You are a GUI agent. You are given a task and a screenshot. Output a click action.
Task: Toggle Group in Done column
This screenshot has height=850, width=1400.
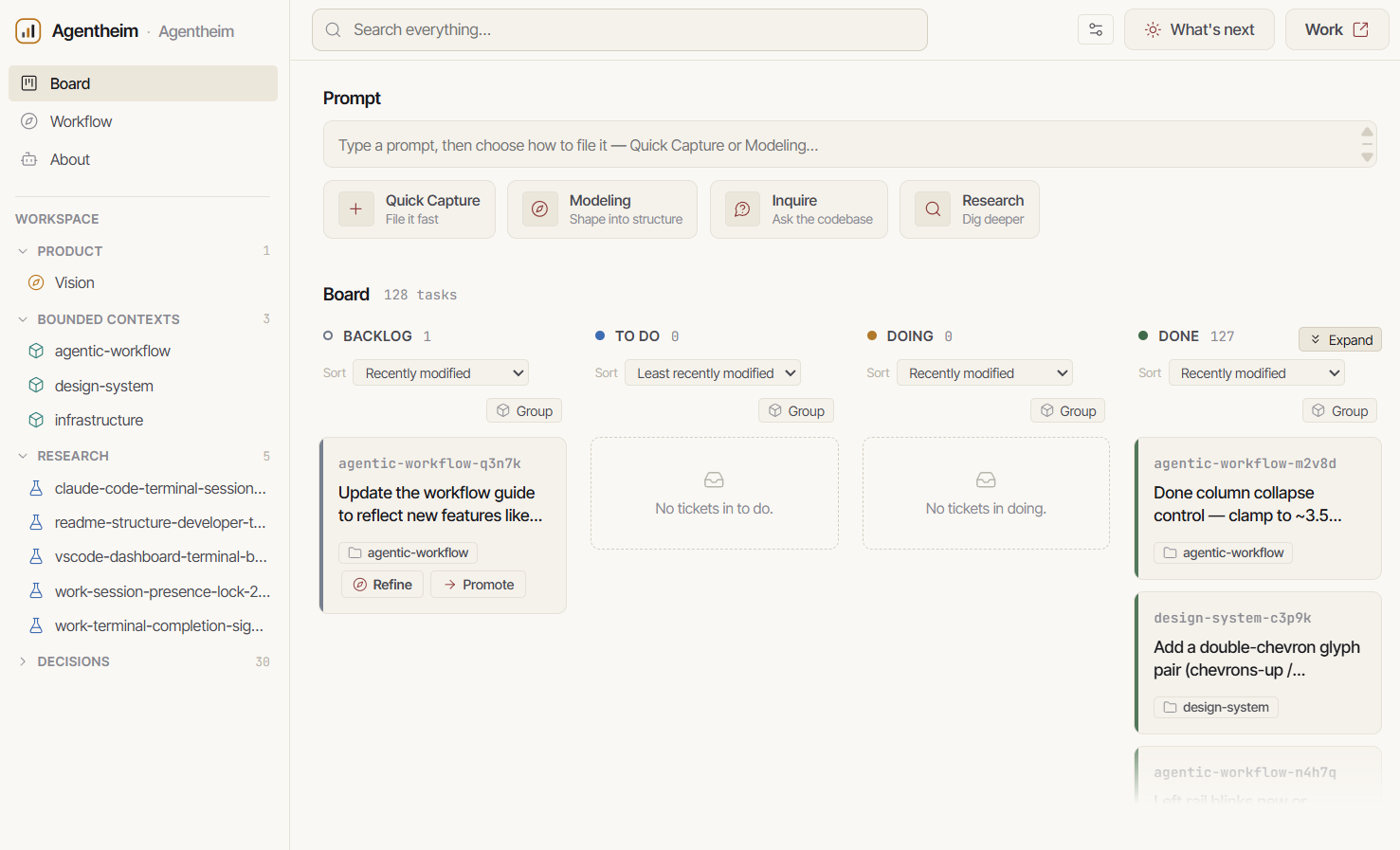[x=1339, y=410]
